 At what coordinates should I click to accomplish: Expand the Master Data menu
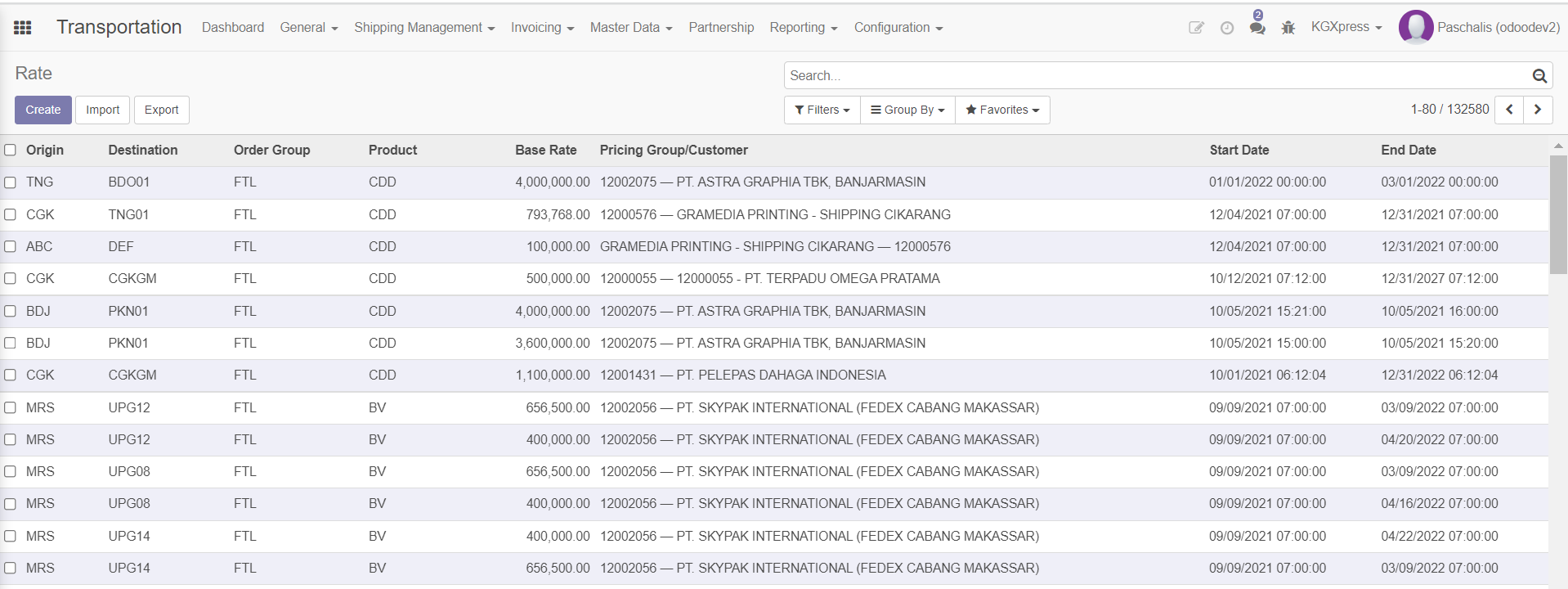pyautogui.click(x=631, y=28)
